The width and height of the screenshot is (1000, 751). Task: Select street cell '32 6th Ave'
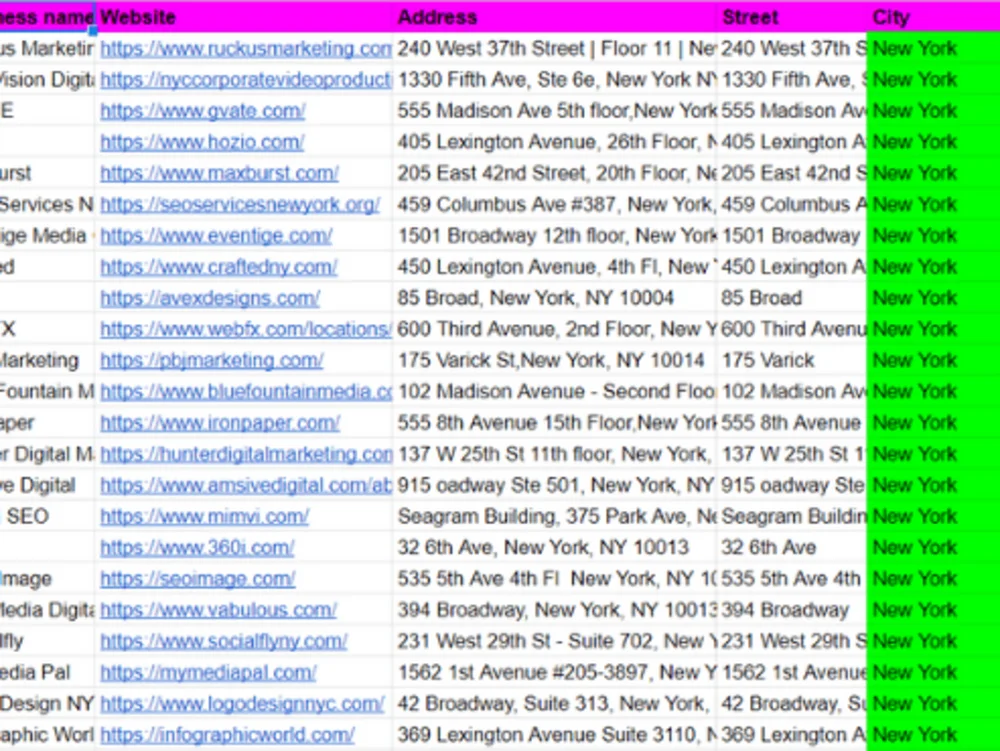pyautogui.click(x=791, y=548)
